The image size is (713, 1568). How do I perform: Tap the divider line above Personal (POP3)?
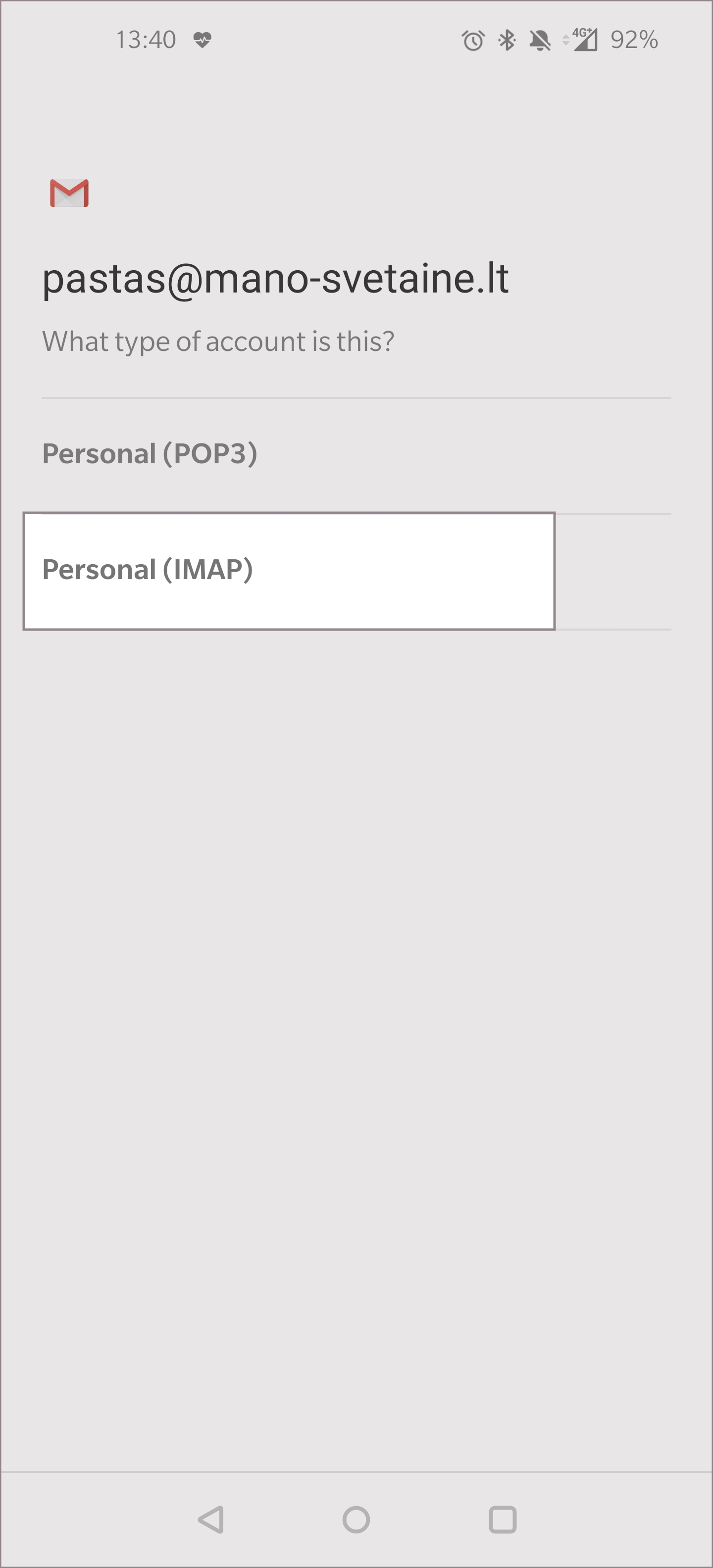coord(356,398)
